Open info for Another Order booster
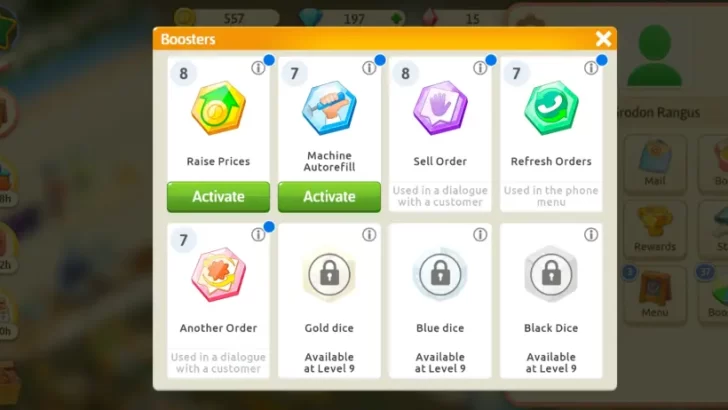This screenshot has height=410, width=728. click(258, 235)
